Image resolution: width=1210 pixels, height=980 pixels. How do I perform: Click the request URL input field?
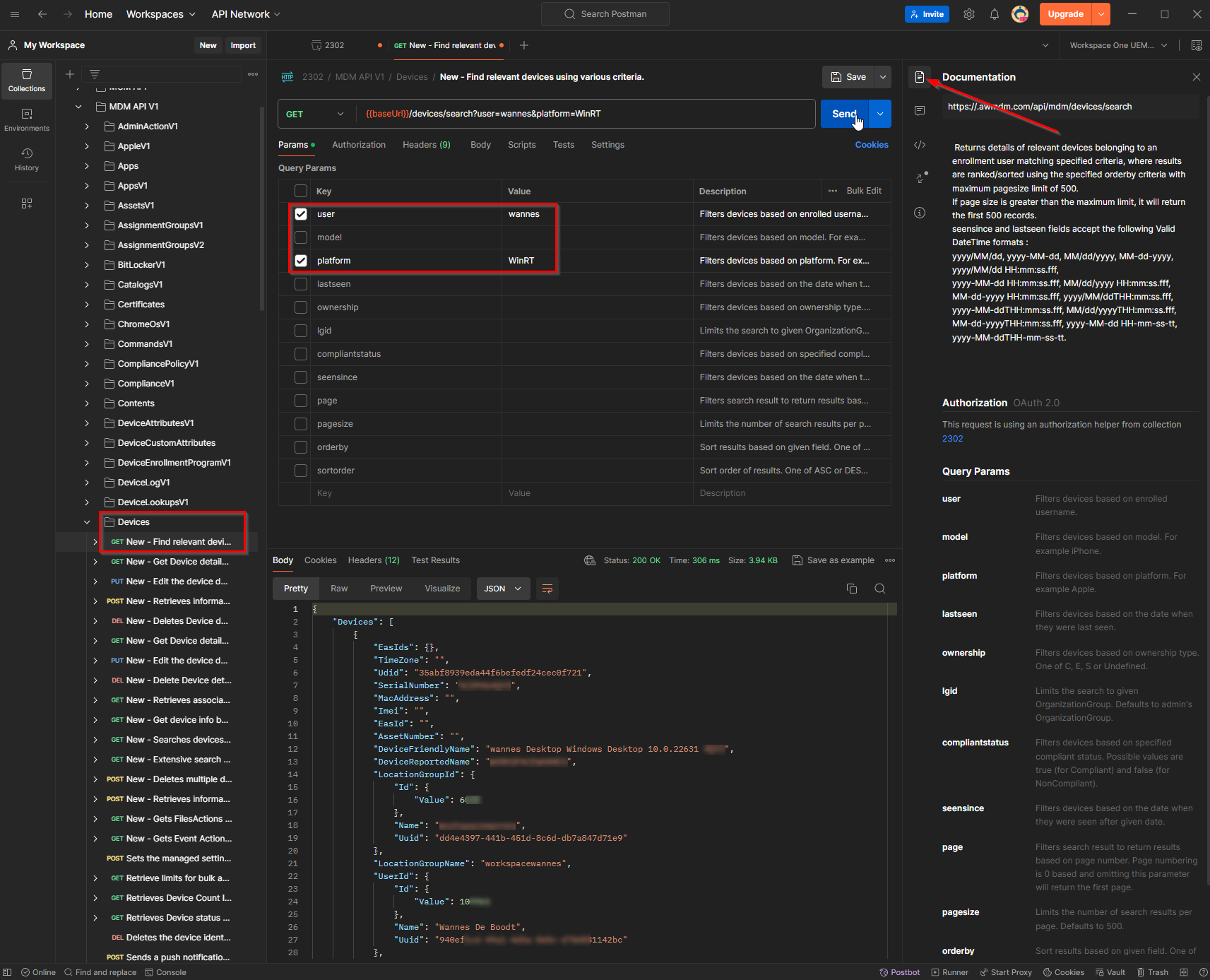tap(565, 113)
